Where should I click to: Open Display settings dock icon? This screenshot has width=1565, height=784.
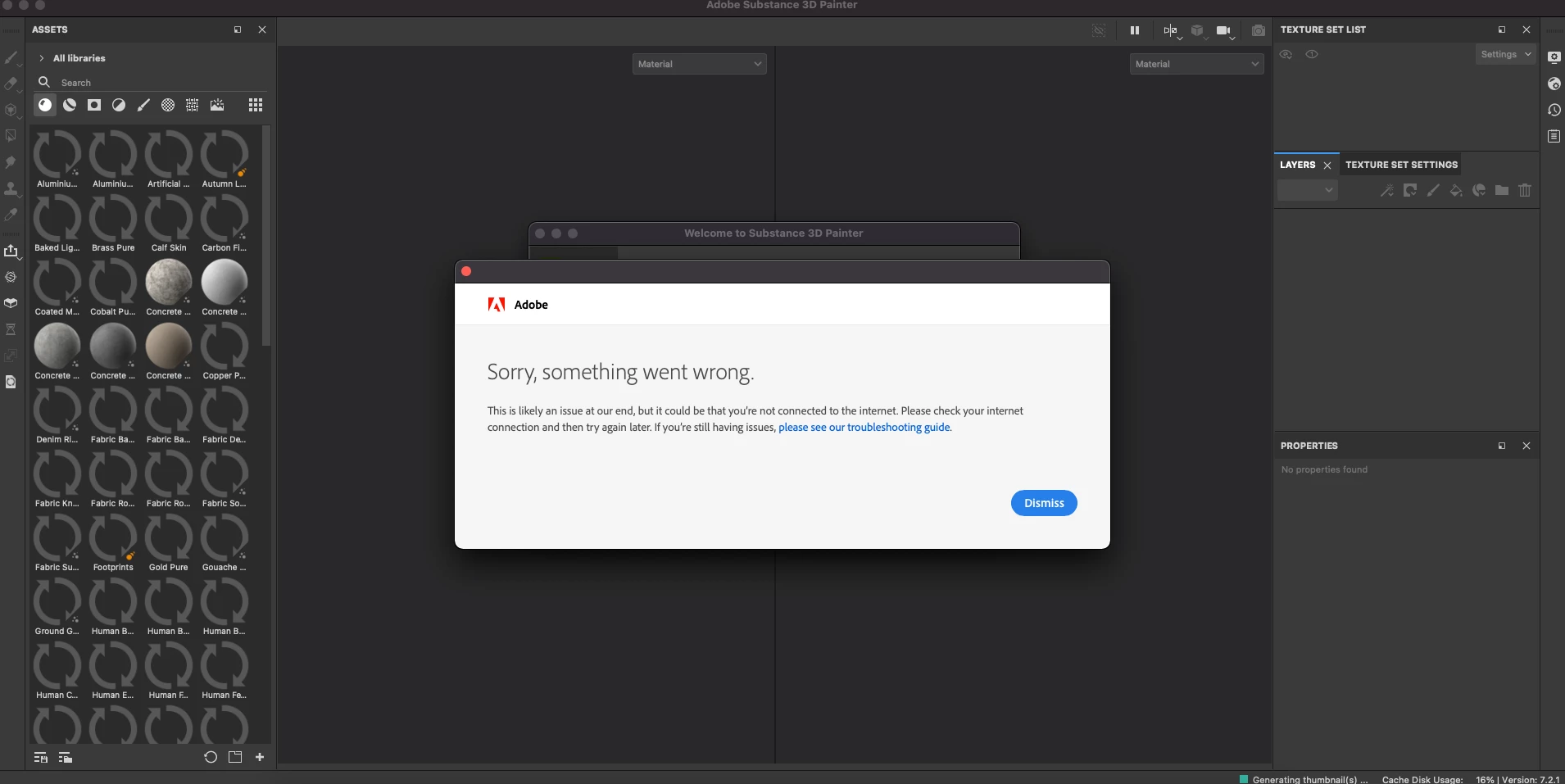point(1554,57)
